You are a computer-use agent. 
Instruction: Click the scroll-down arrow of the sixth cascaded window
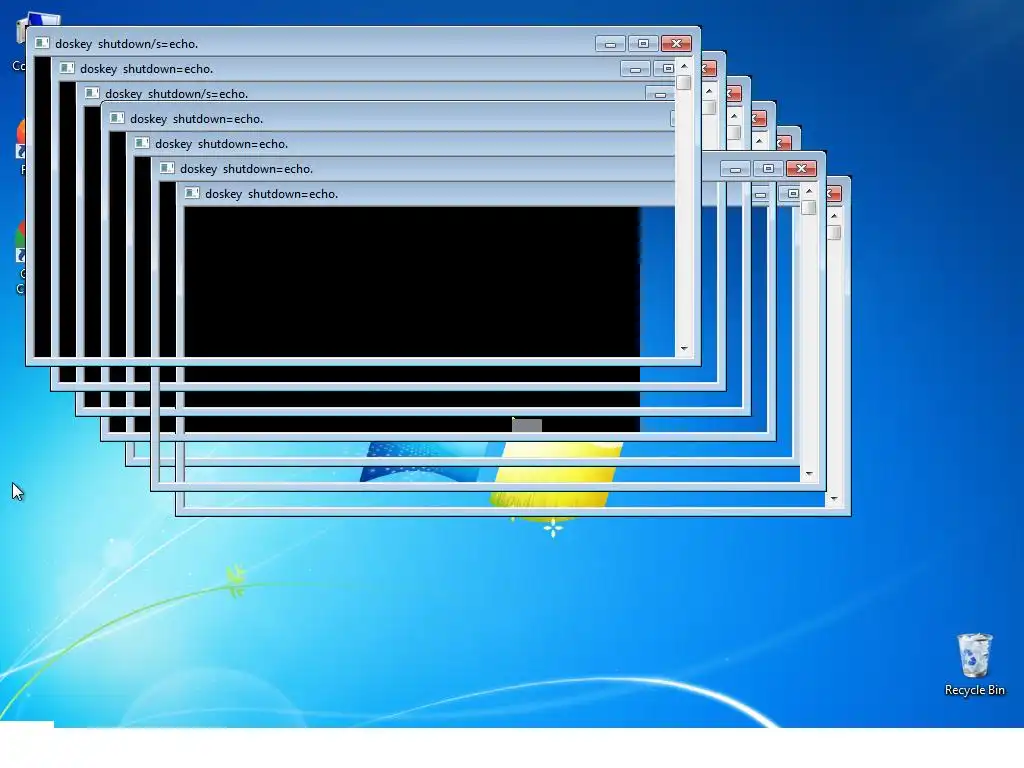(x=808, y=473)
